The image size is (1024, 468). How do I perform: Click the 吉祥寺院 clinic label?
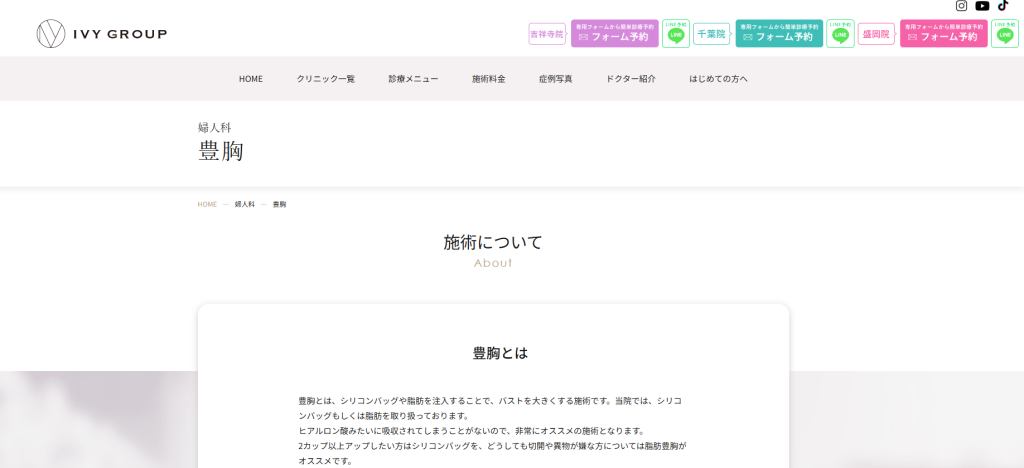[x=547, y=34]
